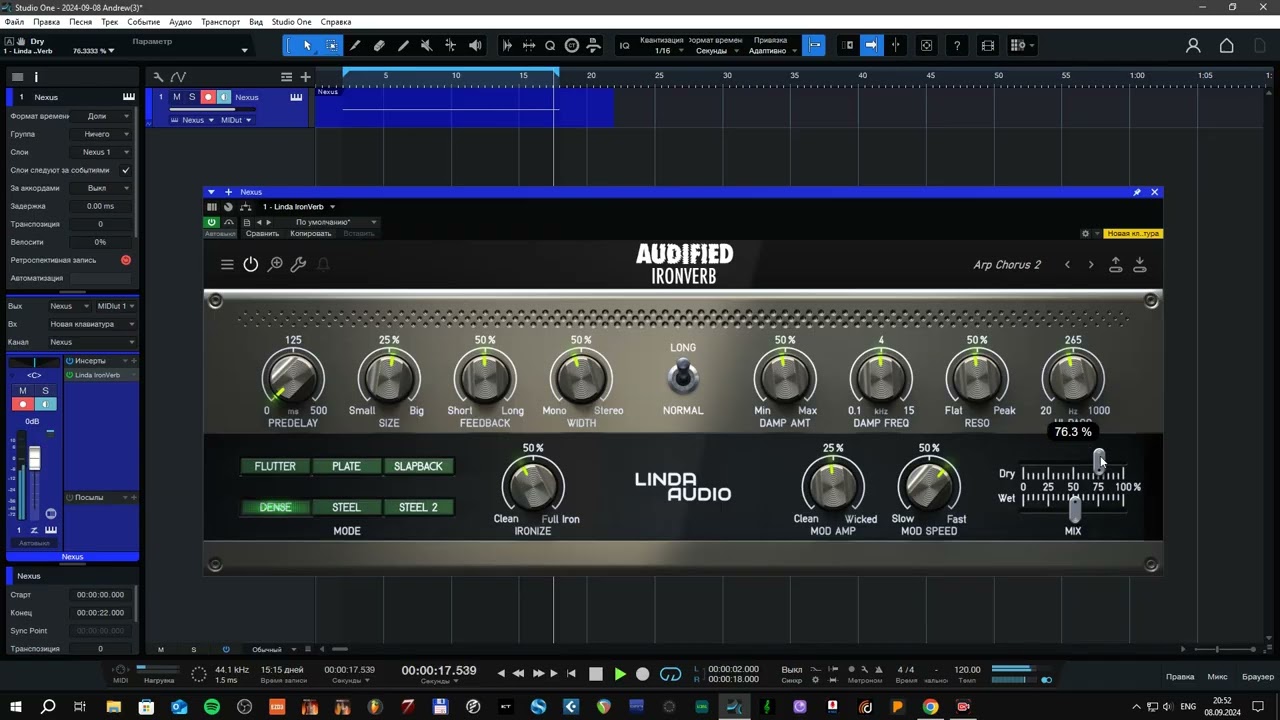Viewport: 1280px width, 720px height.
Task: Load previous IronVerb preset
Action: pyautogui.click(x=1067, y=265)
